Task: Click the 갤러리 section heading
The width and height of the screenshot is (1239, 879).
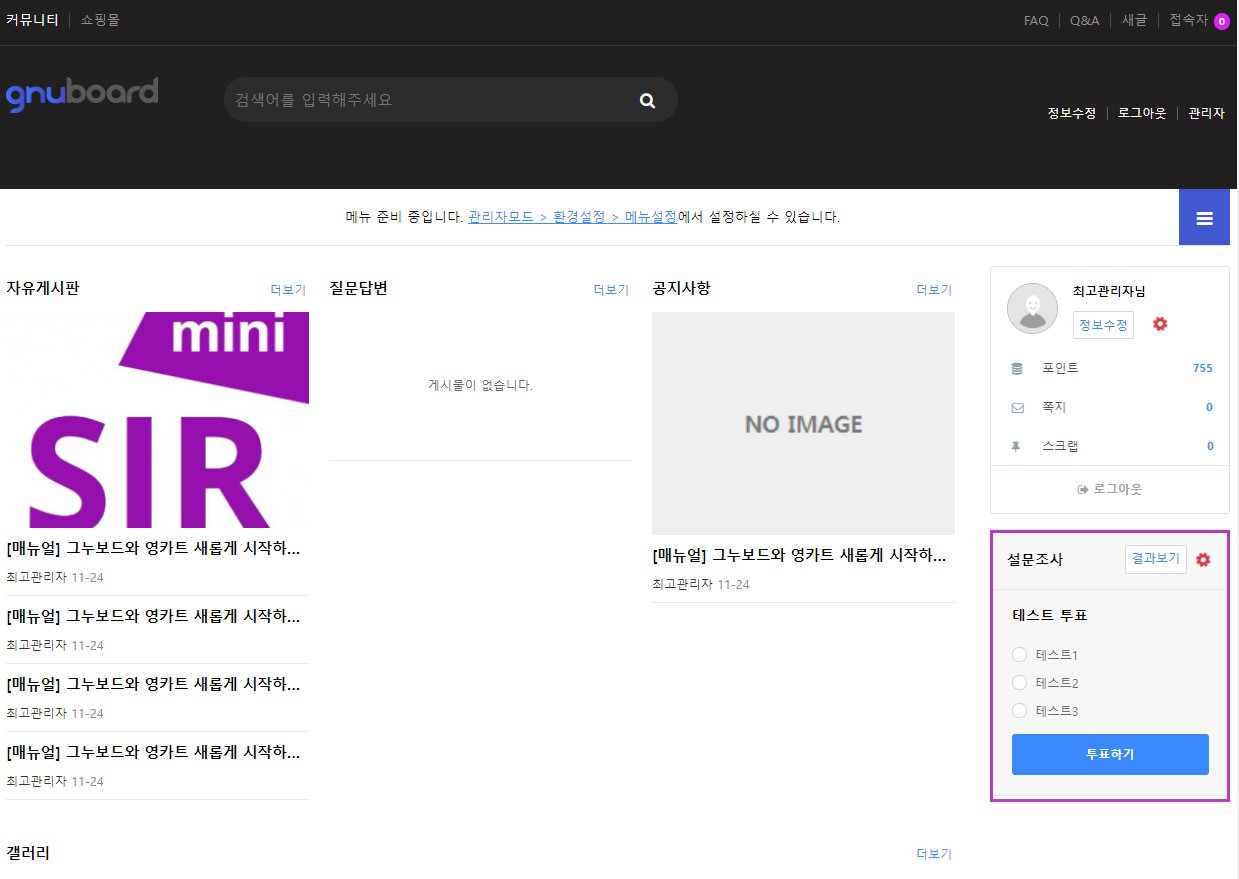Action: coord(28,853)
